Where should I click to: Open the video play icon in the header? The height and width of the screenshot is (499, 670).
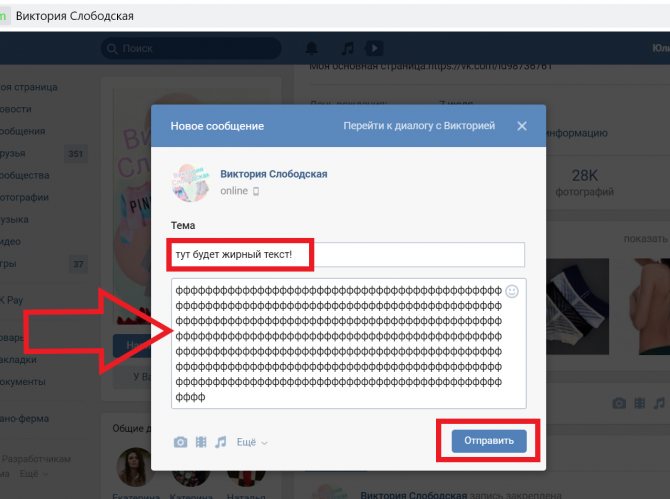[374, 48]
